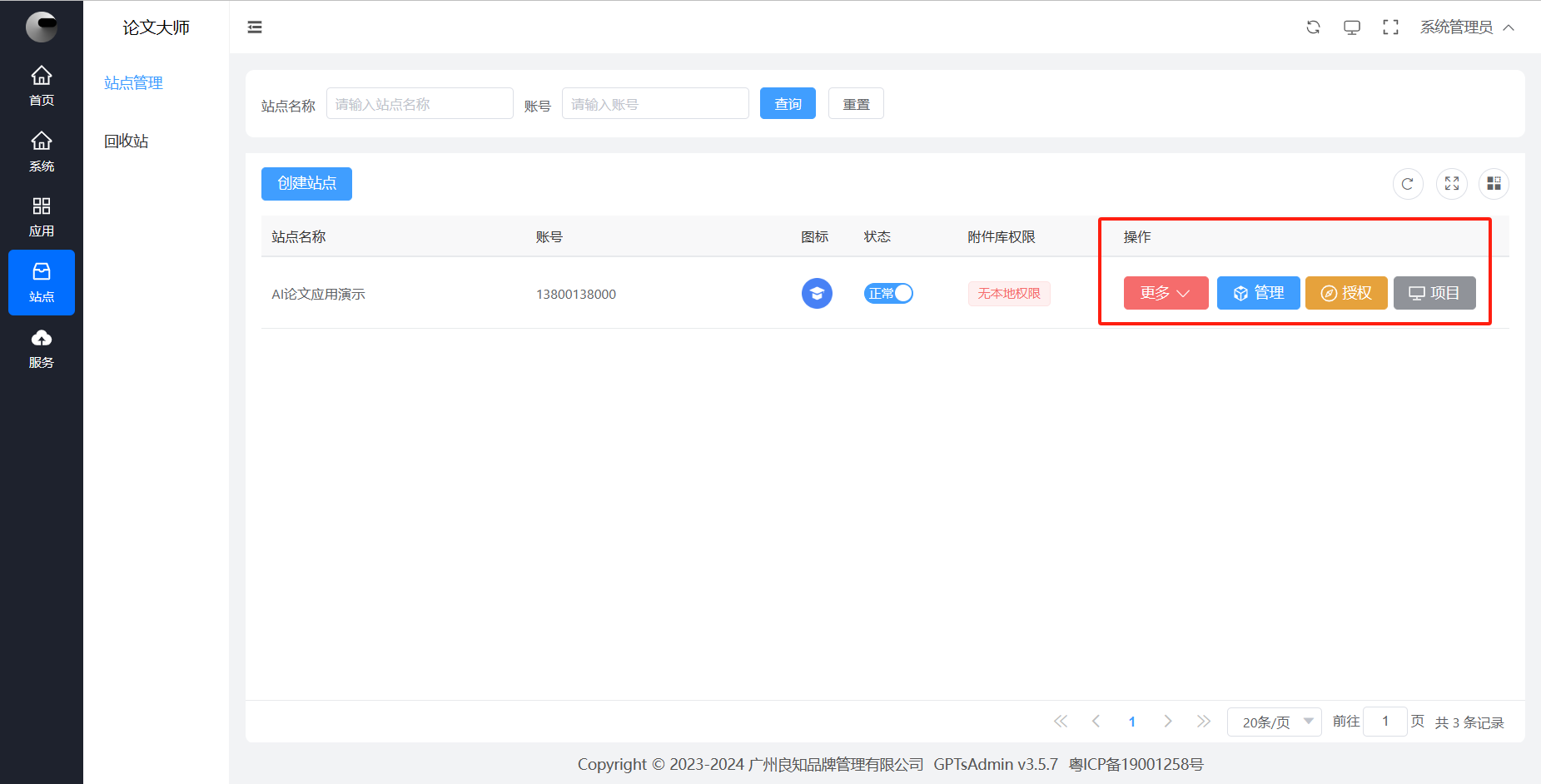Go to 首页 home in sidebar
1541x784 pixels.
point(42,87)
